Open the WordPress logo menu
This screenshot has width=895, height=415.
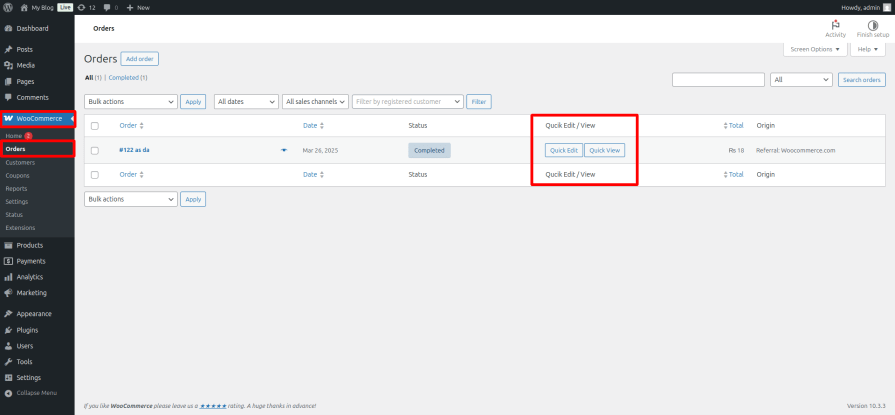pyautogui.click(x=8, y=7)
